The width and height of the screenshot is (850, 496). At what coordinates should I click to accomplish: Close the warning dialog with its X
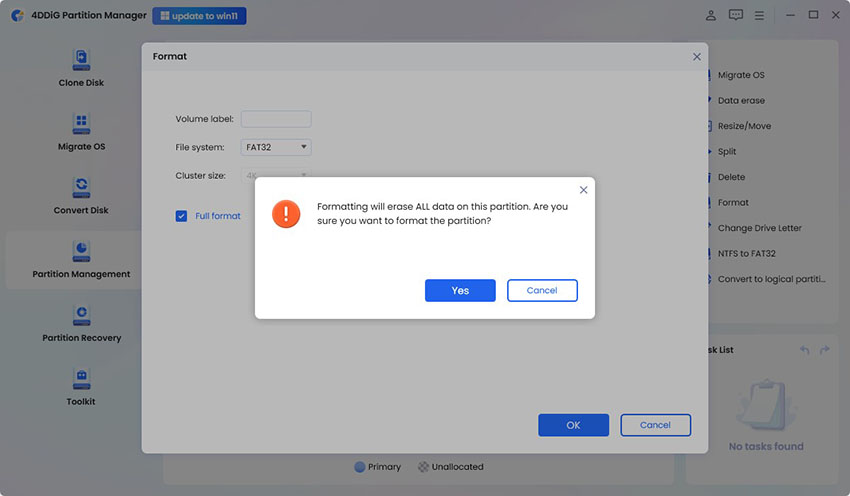(x=583, y=190)
